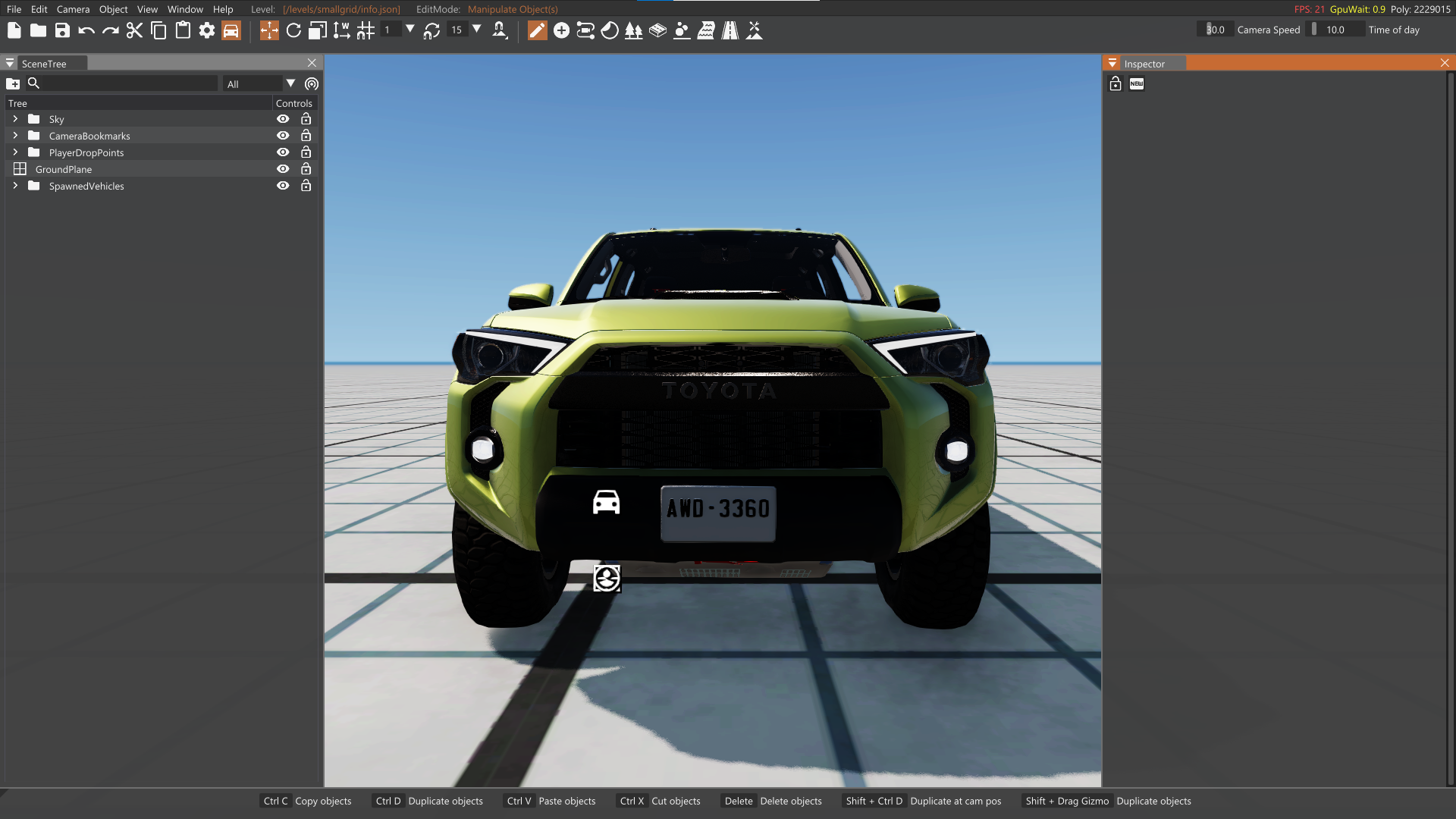Screen dimensions: 1456x819
Task: Copy selection using the toolbar copy icon
Action: (x=158, y=30)
